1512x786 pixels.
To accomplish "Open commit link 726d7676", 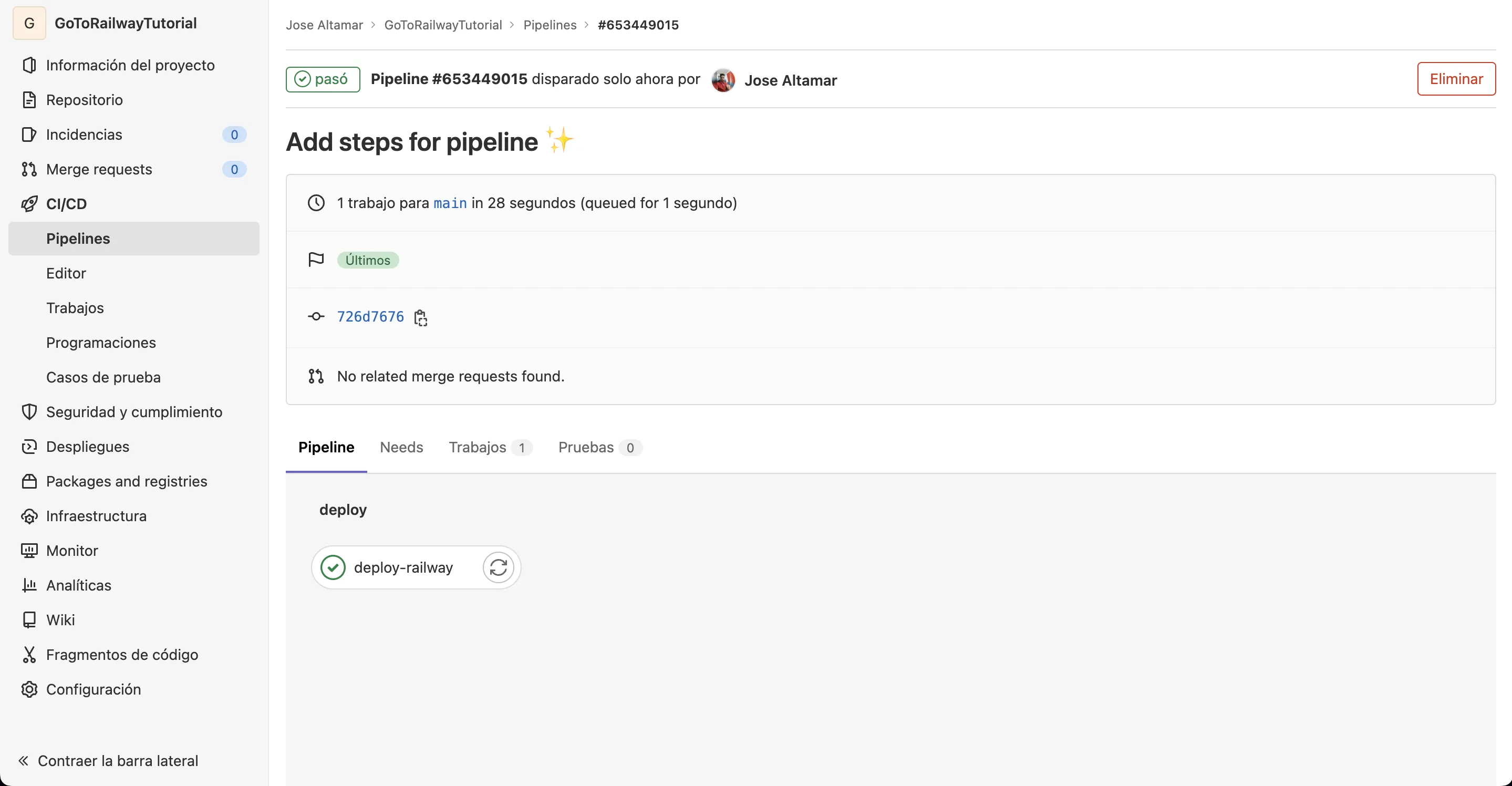I will 370,317.
